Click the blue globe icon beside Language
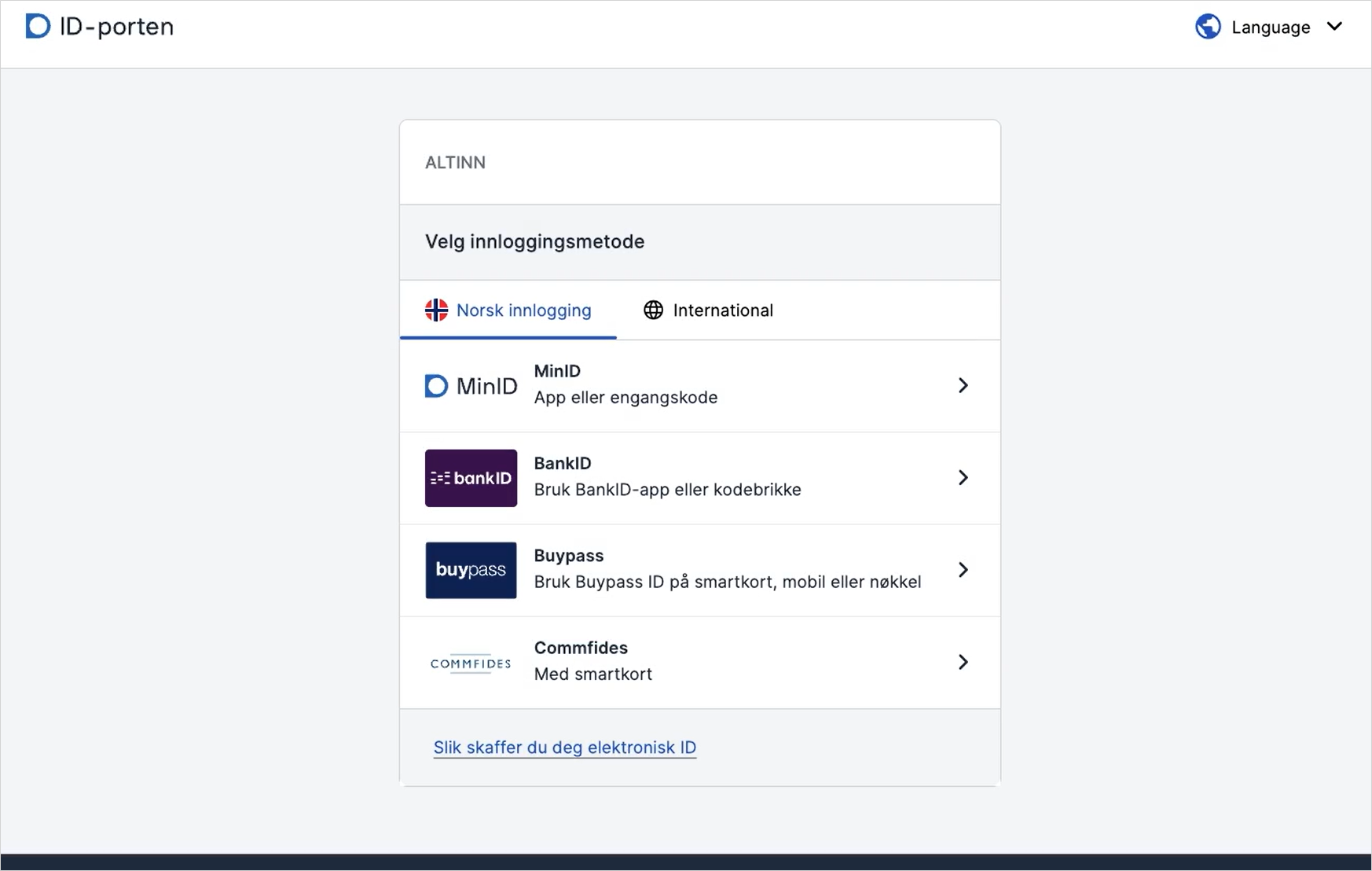1372x871 pixels. point(1208,27)
